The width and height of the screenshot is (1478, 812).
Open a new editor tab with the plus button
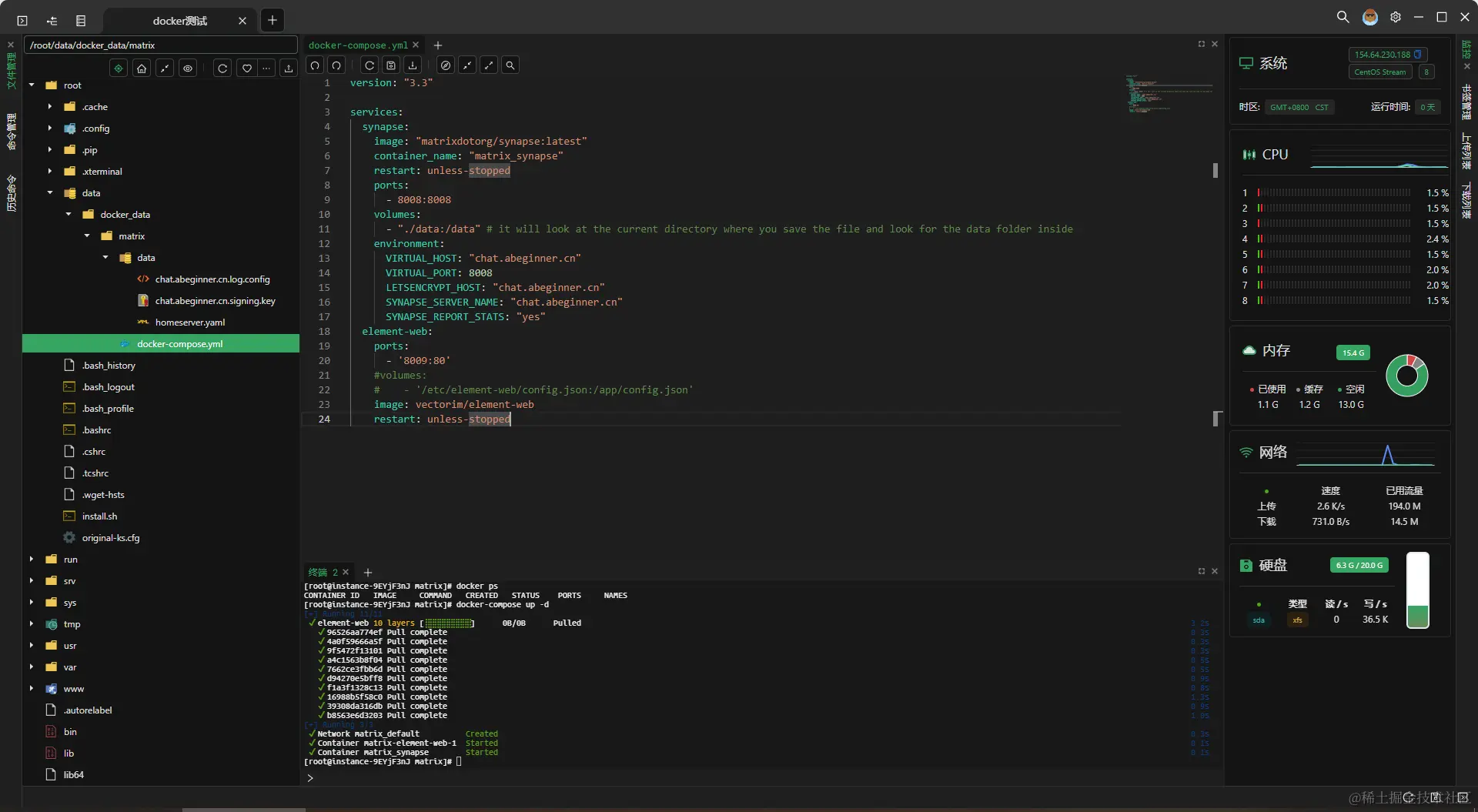[437, 45]
